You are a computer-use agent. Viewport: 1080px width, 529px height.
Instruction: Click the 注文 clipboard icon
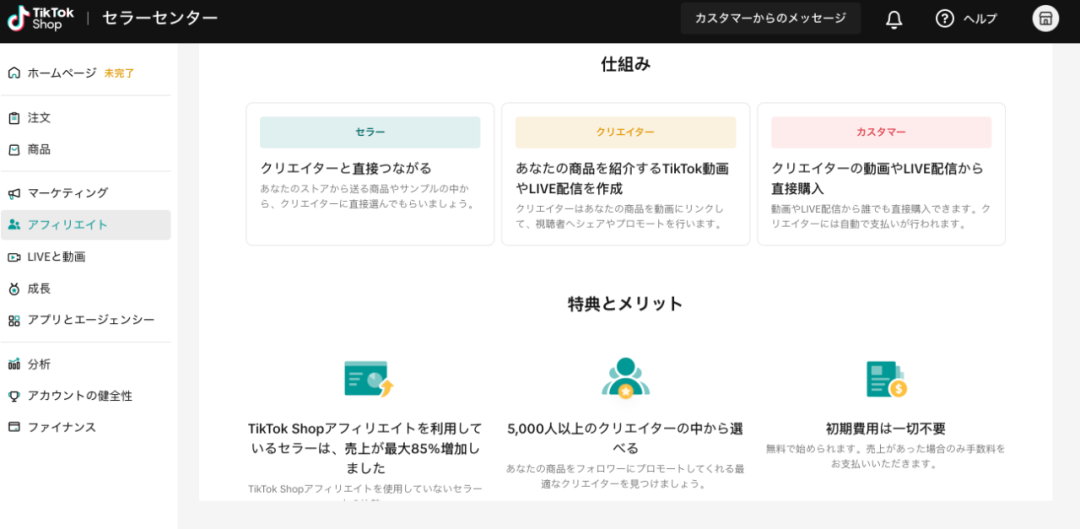tap(14, 118)
